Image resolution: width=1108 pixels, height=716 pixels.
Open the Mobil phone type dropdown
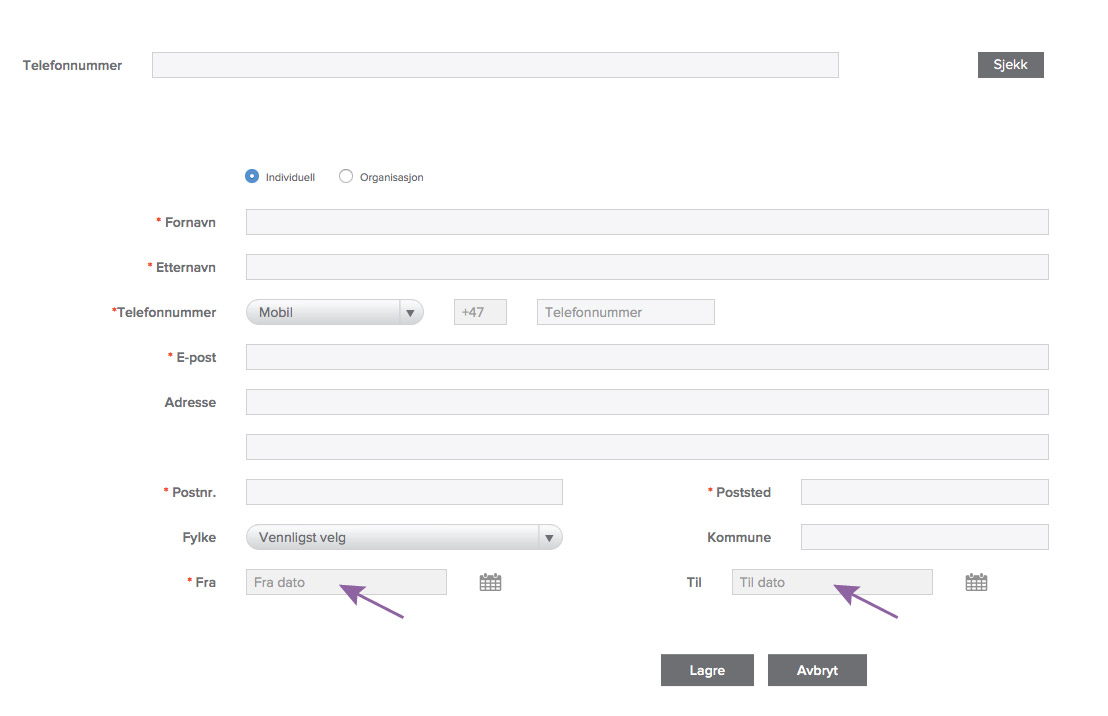pos(334,312)
